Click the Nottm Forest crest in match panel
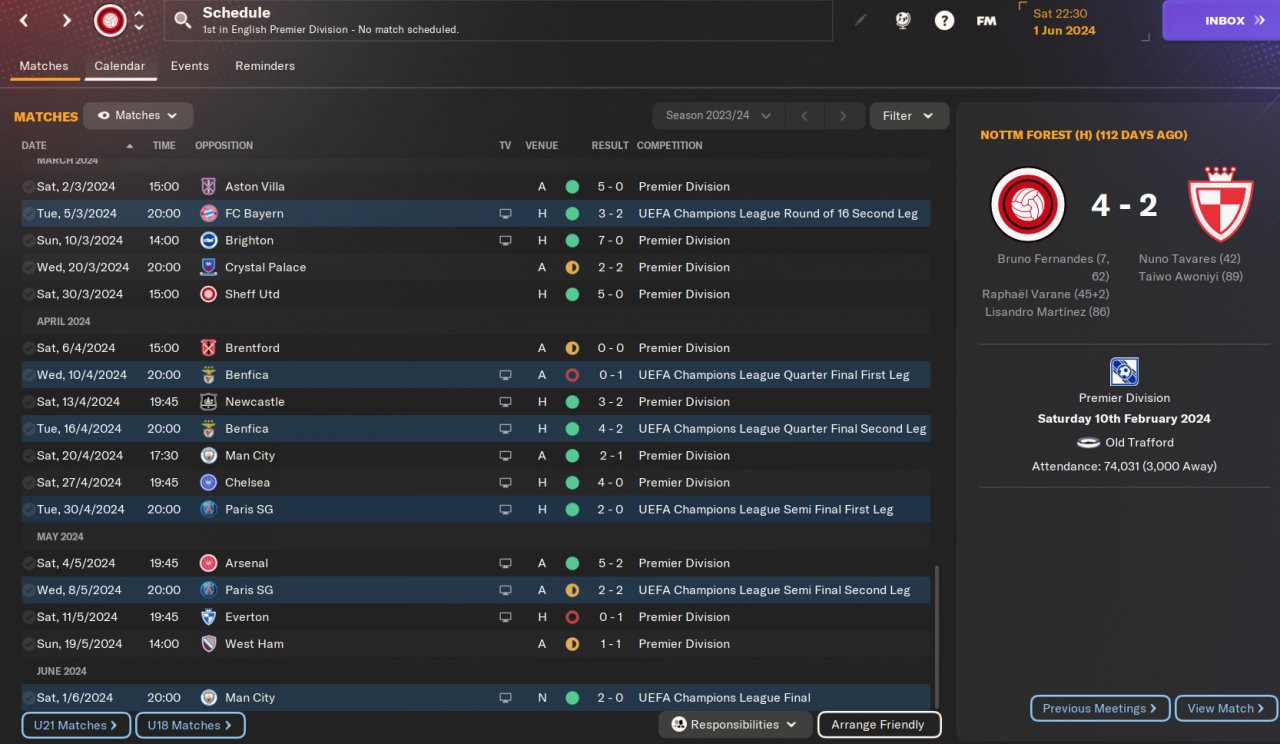This screenshot has height=744, width=1280. click(x=1220, y=204)
